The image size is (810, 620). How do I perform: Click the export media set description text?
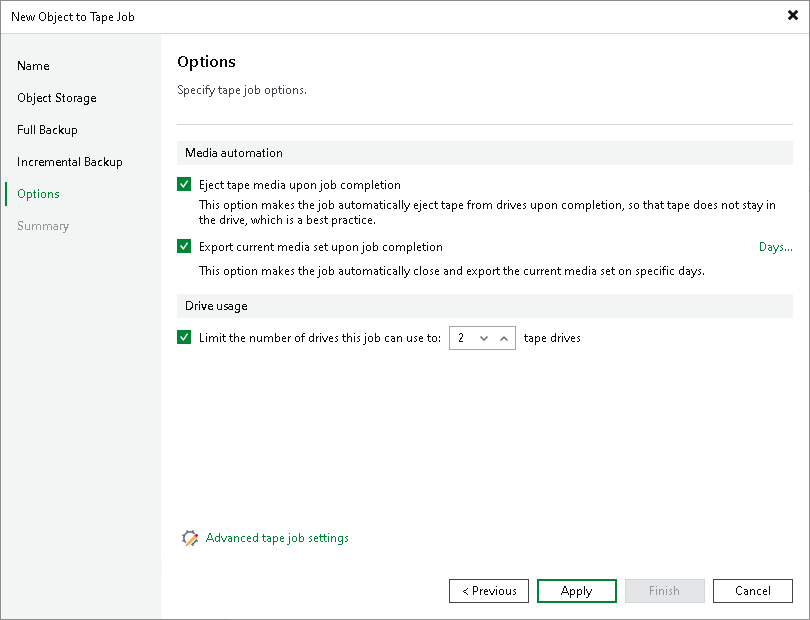pos(452,271)
